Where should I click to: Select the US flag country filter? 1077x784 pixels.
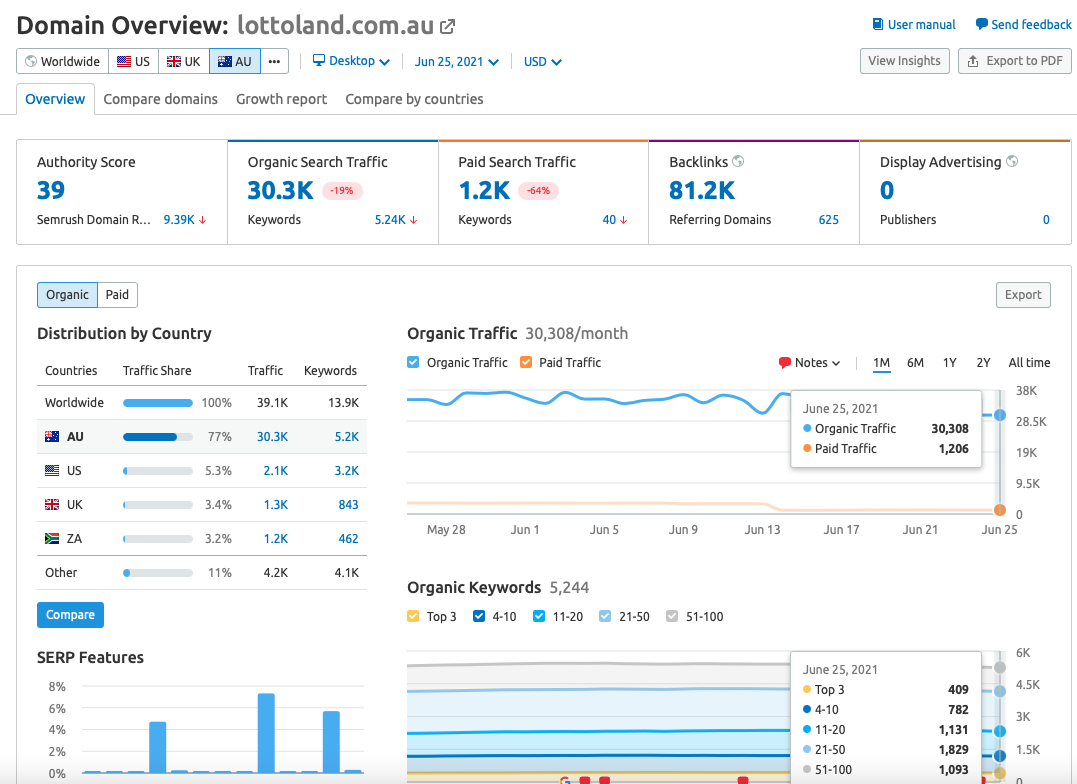pyautogui.click(x=133, y=61)
